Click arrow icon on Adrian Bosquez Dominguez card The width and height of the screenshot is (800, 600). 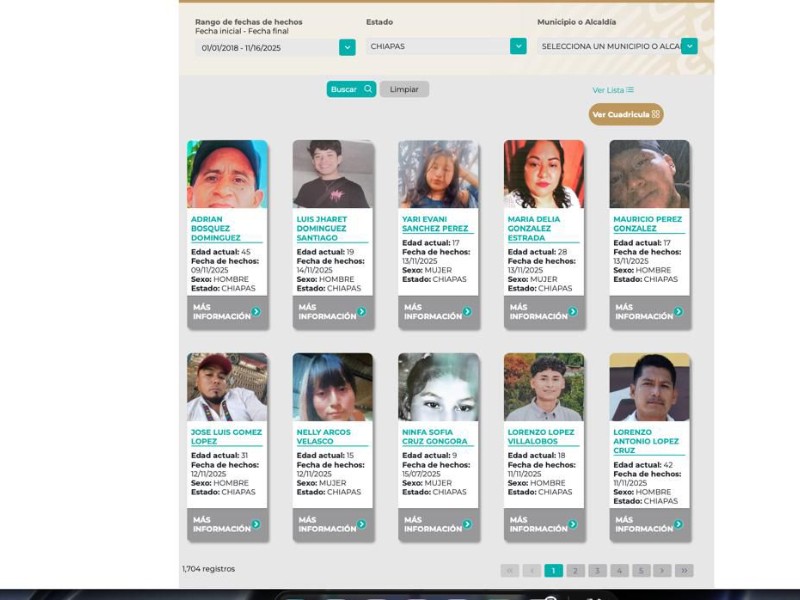[x=256, y=311]
